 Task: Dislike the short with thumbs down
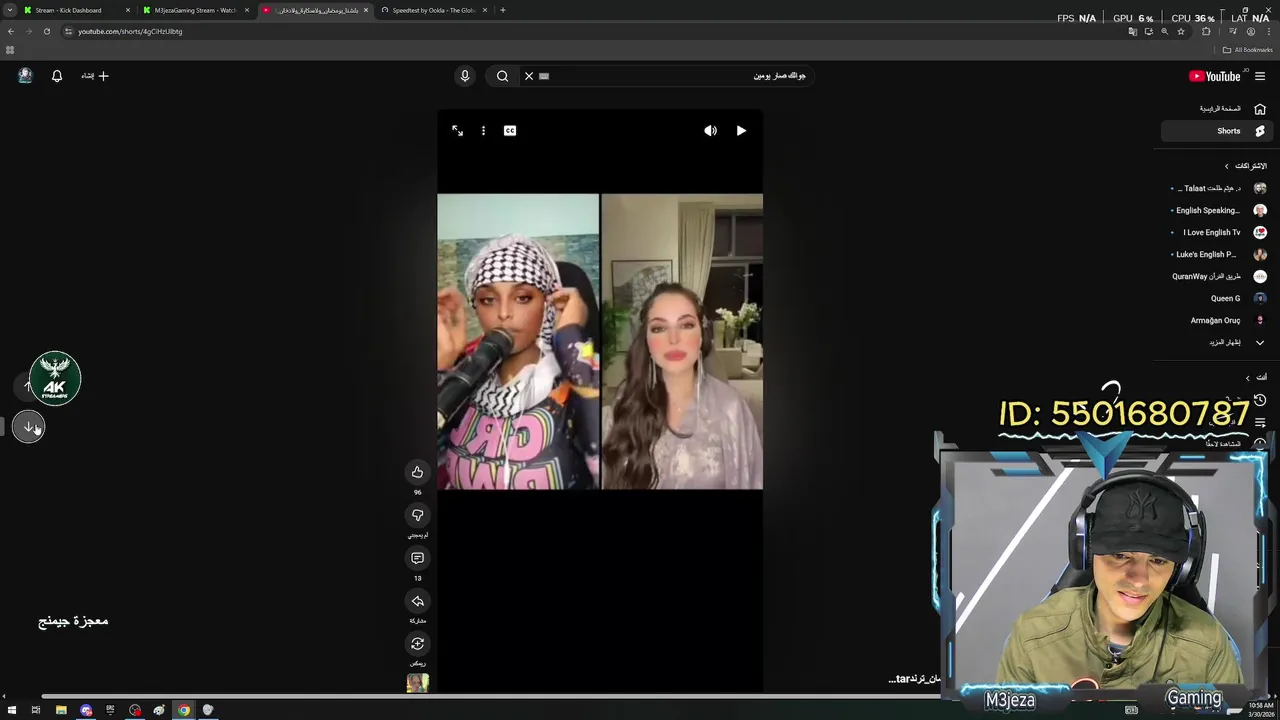point(417,515)
